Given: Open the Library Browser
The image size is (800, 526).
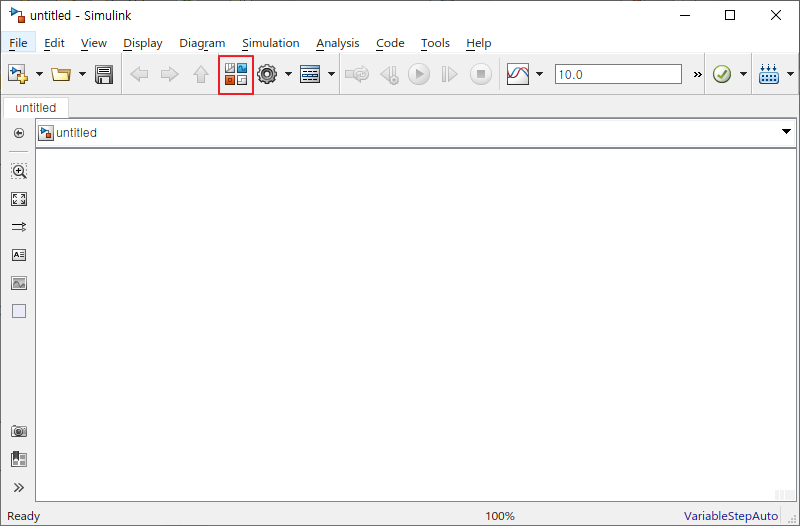Looking at the screenshot, I should pyautogui.click(x=236, y=74).
